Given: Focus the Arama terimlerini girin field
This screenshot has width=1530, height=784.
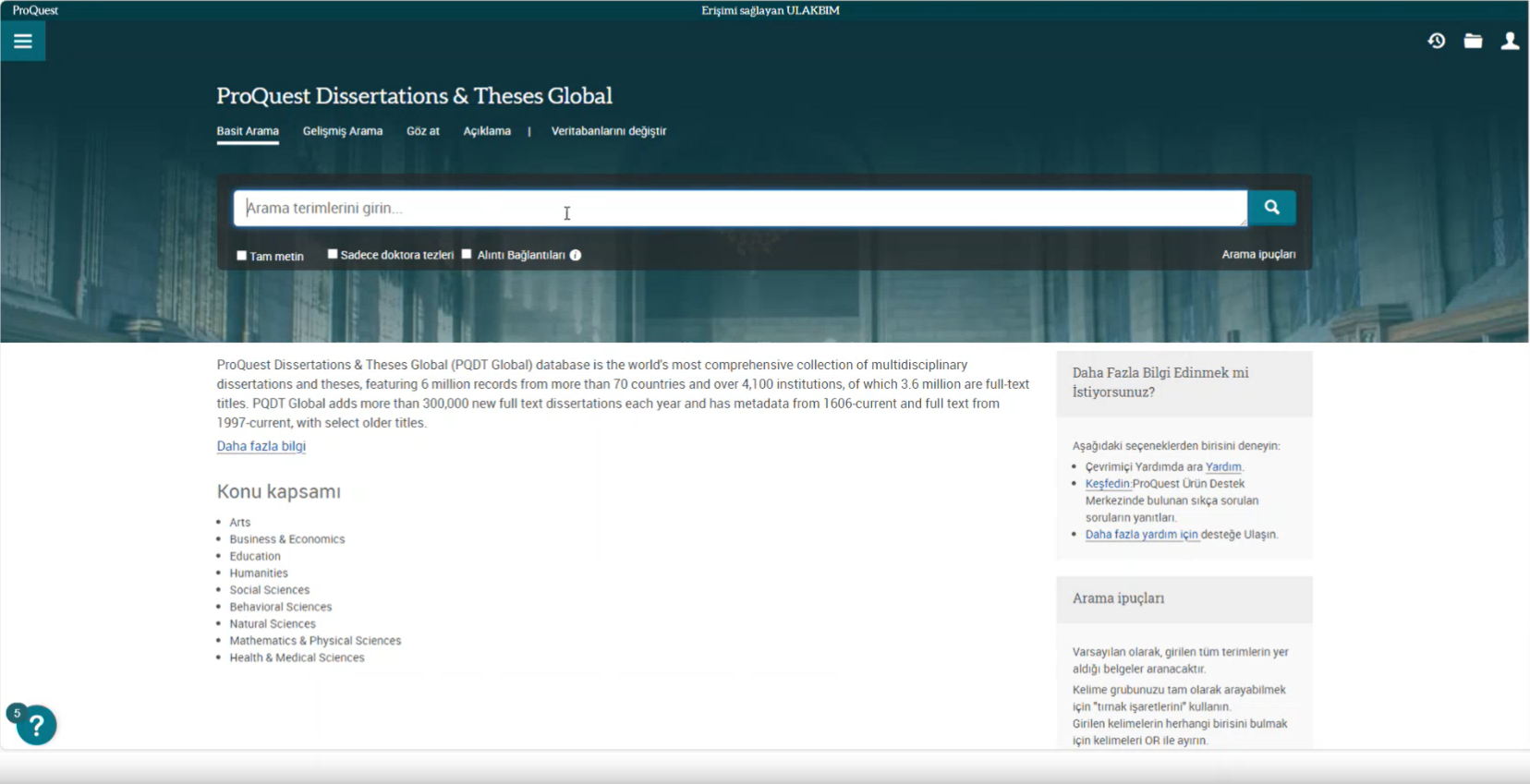Looking at the screenshot, I should [x=739, y=209].
